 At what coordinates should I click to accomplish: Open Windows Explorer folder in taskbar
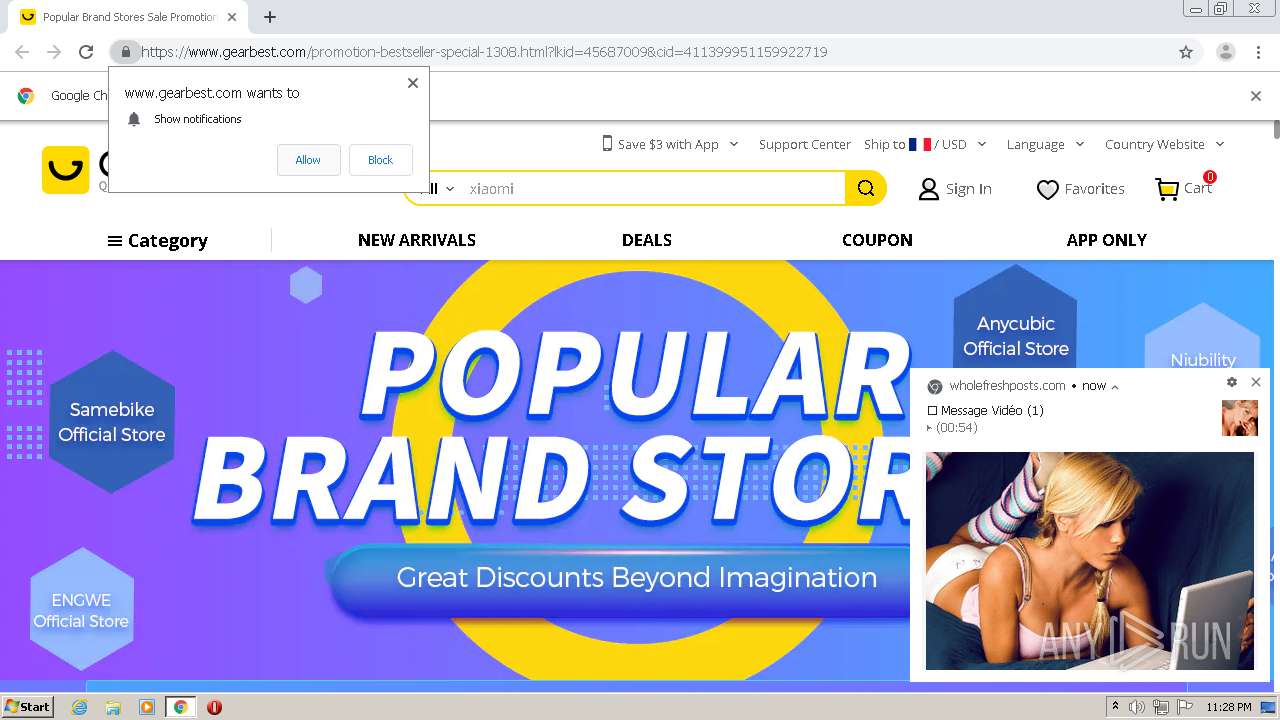pos(113,707)
